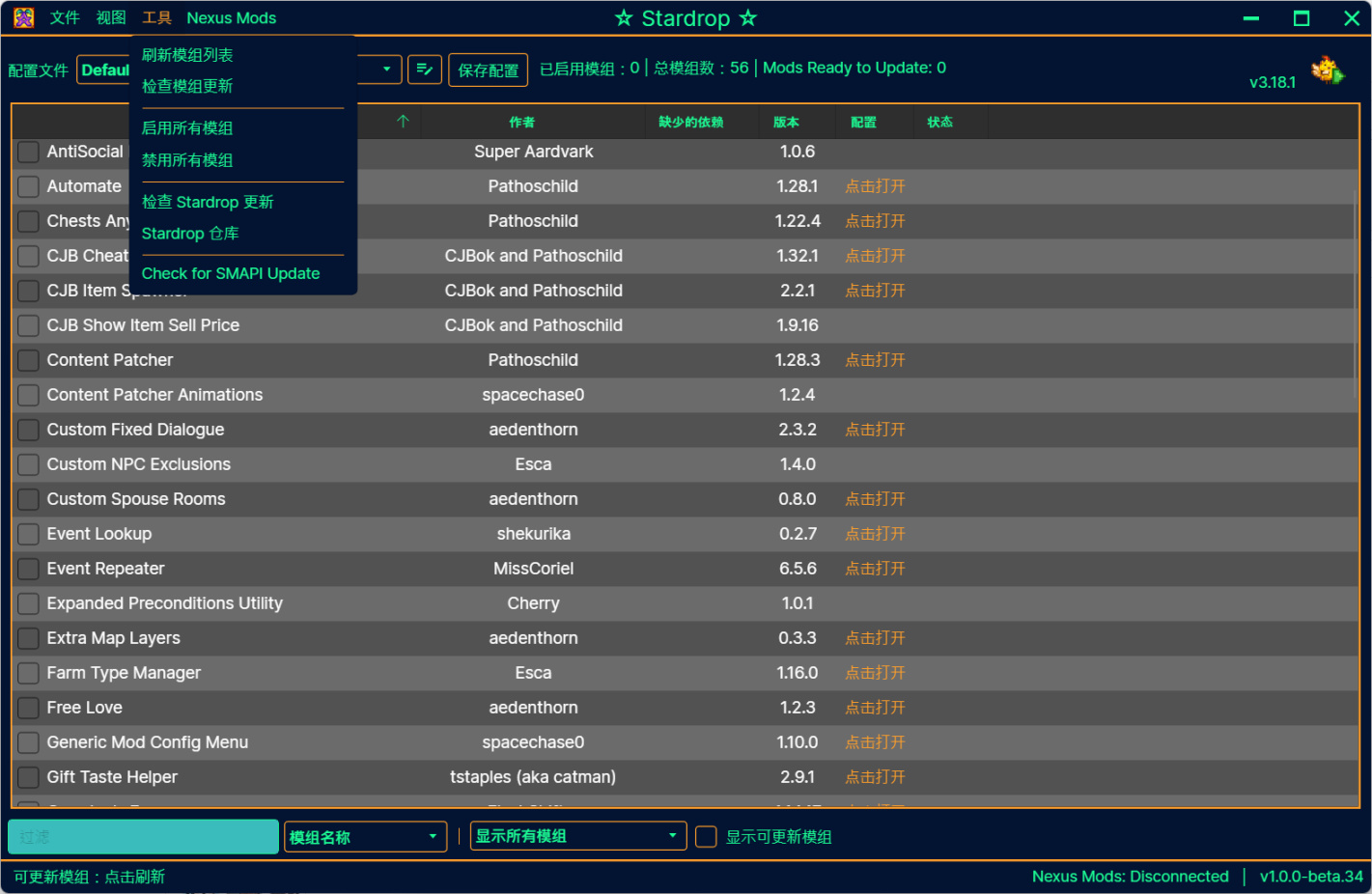Toggle the Custom Fixed Dialogue checkbox
The width and height of the screenshot is (1372, 894).
[x=29, y=430]
